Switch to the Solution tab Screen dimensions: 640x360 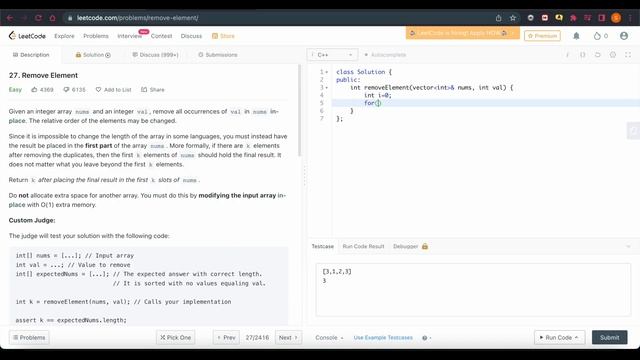[93, 55]
